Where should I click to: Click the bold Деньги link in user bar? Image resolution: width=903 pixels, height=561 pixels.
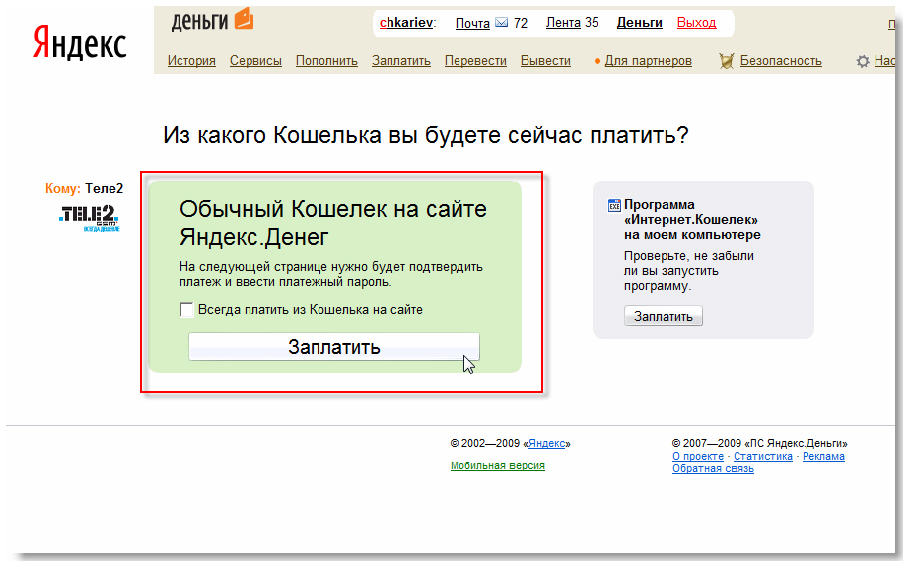[x=640, y=22]
